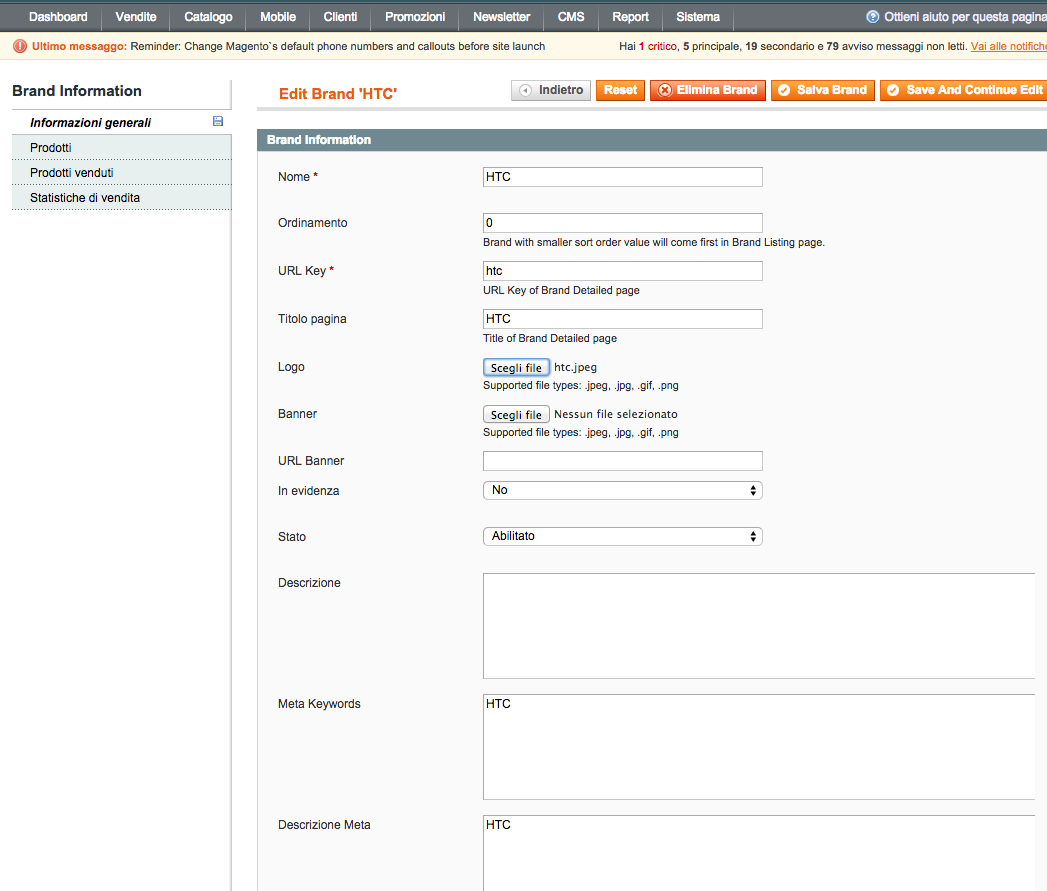Click the Brand Information sidebar heading

(77, 91)
